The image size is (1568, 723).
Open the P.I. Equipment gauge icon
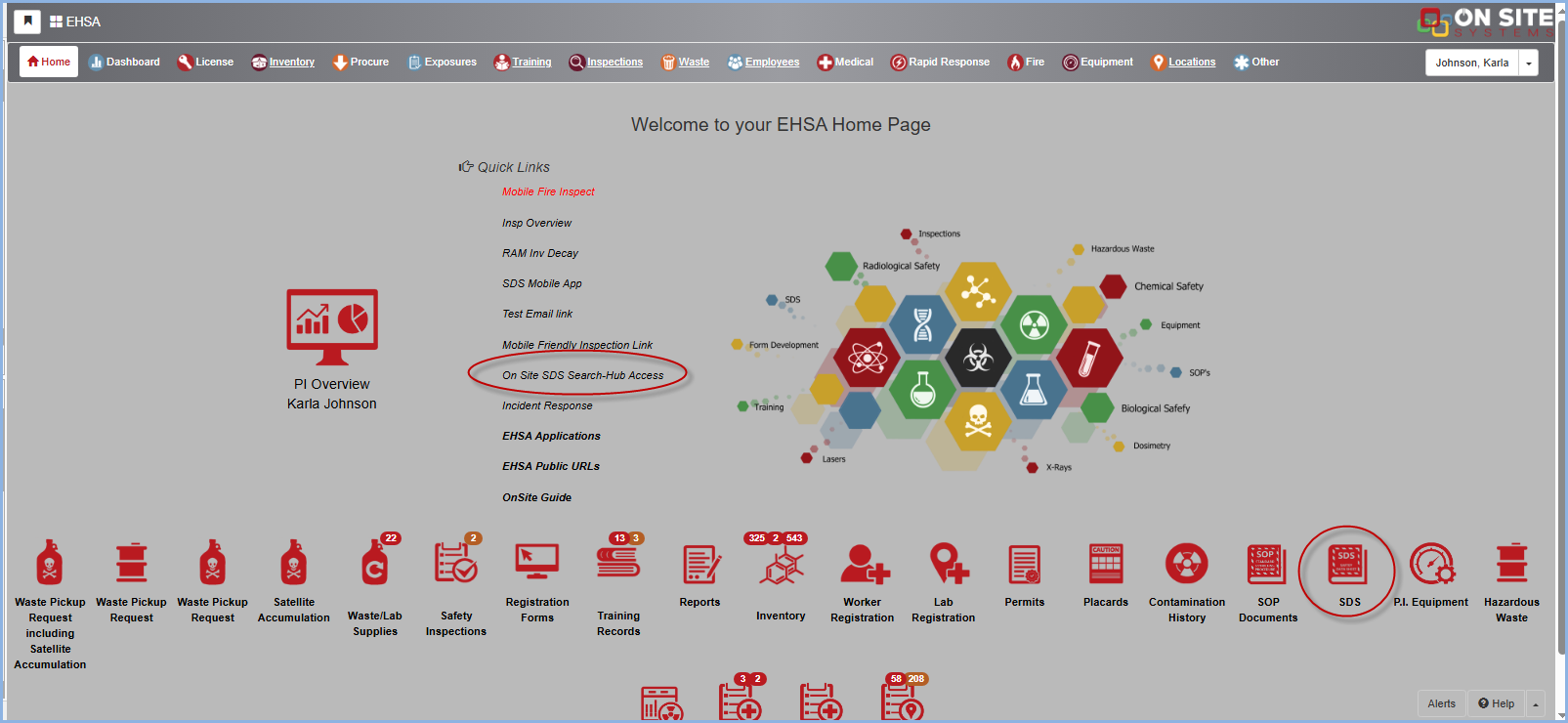point(1431,566)
